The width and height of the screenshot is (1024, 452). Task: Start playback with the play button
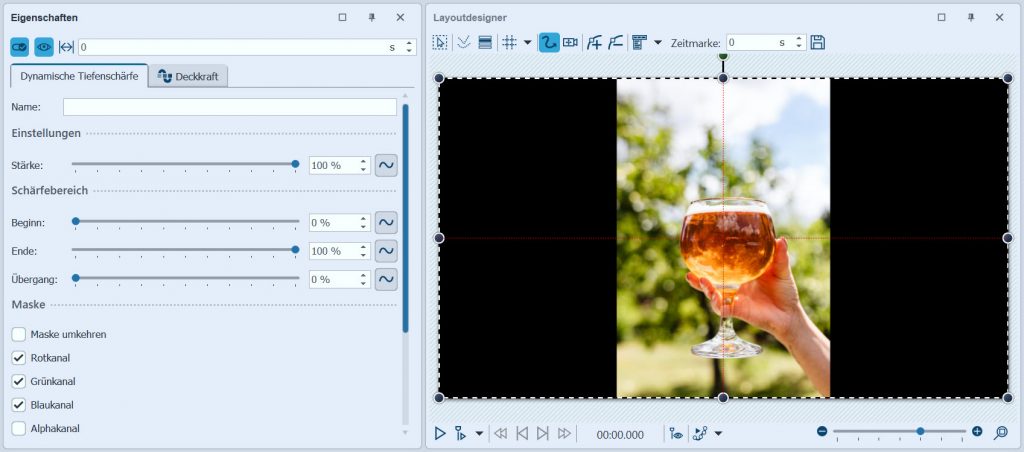click(x=440, y=433)
